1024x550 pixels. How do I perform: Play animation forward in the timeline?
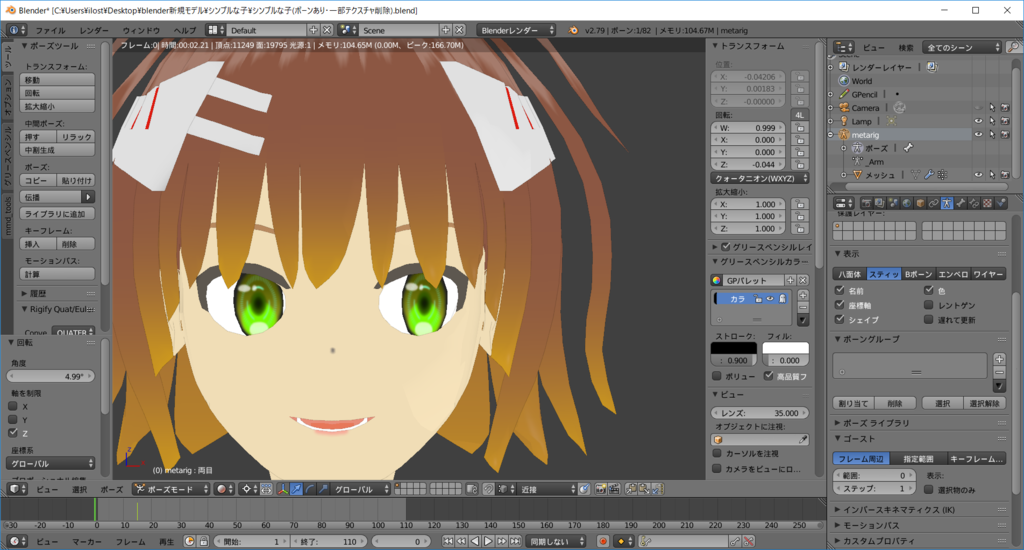point(488,542)
